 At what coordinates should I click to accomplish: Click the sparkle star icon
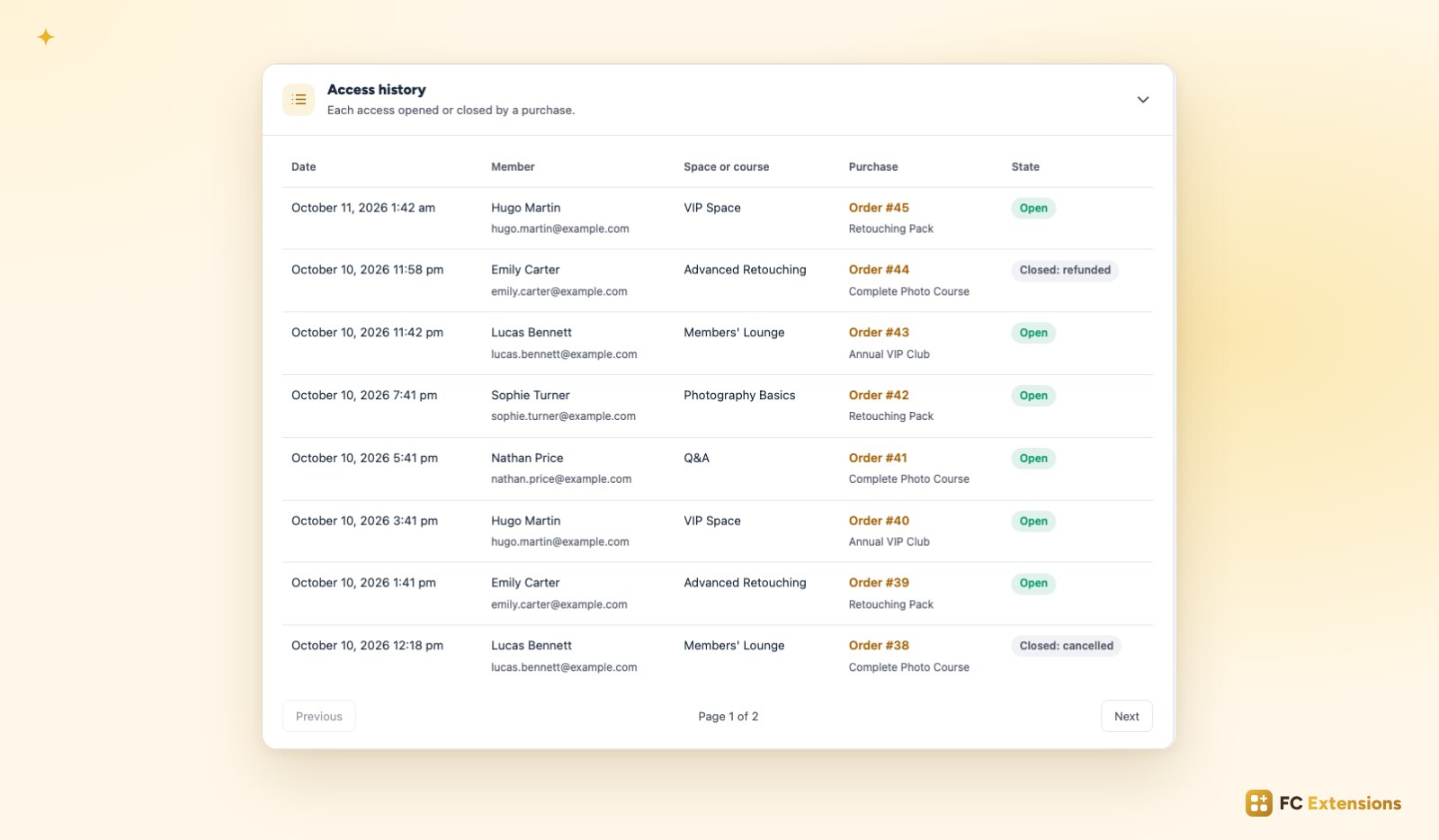(x=46, y=37)
